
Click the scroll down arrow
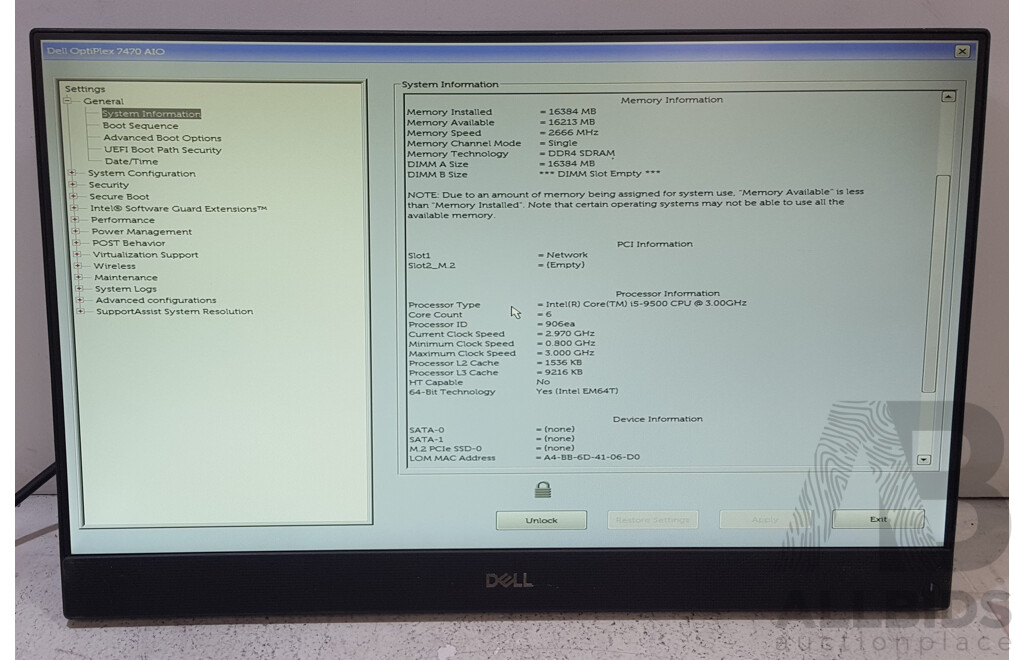tap(923, 460)
